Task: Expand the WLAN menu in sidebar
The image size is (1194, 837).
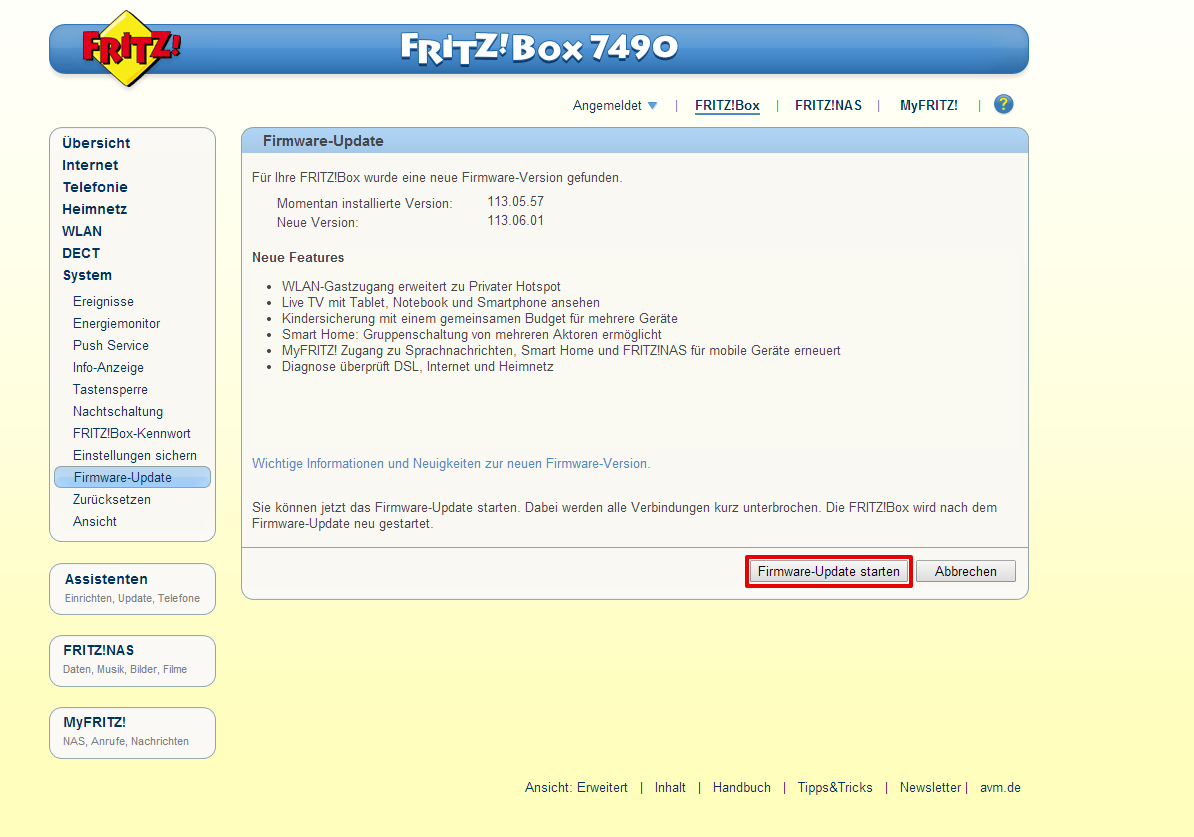Action: click(x=82, y=231)
